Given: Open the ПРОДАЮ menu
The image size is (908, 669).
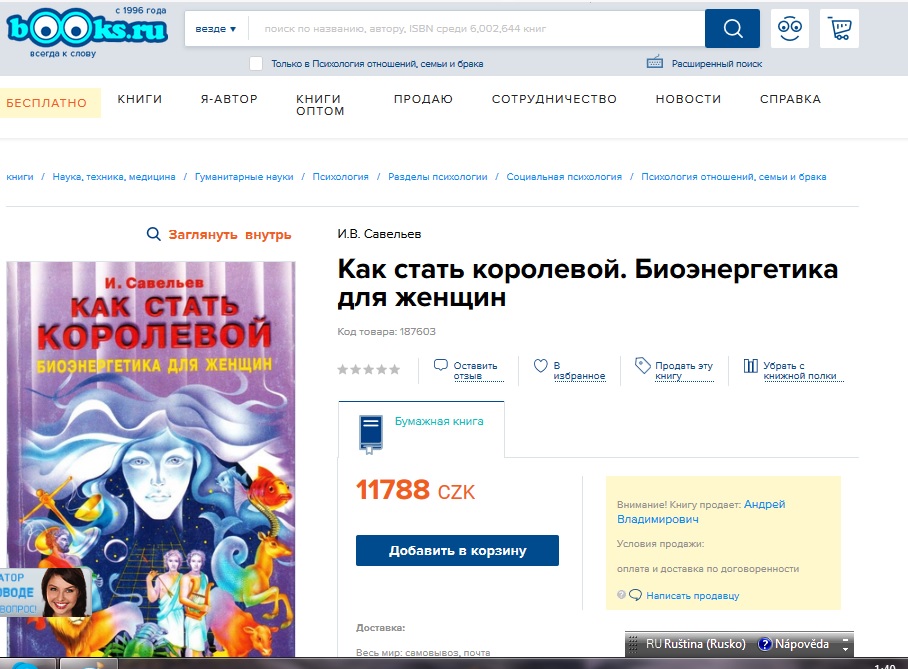Looking at the screenshot, I should [423, 99].
